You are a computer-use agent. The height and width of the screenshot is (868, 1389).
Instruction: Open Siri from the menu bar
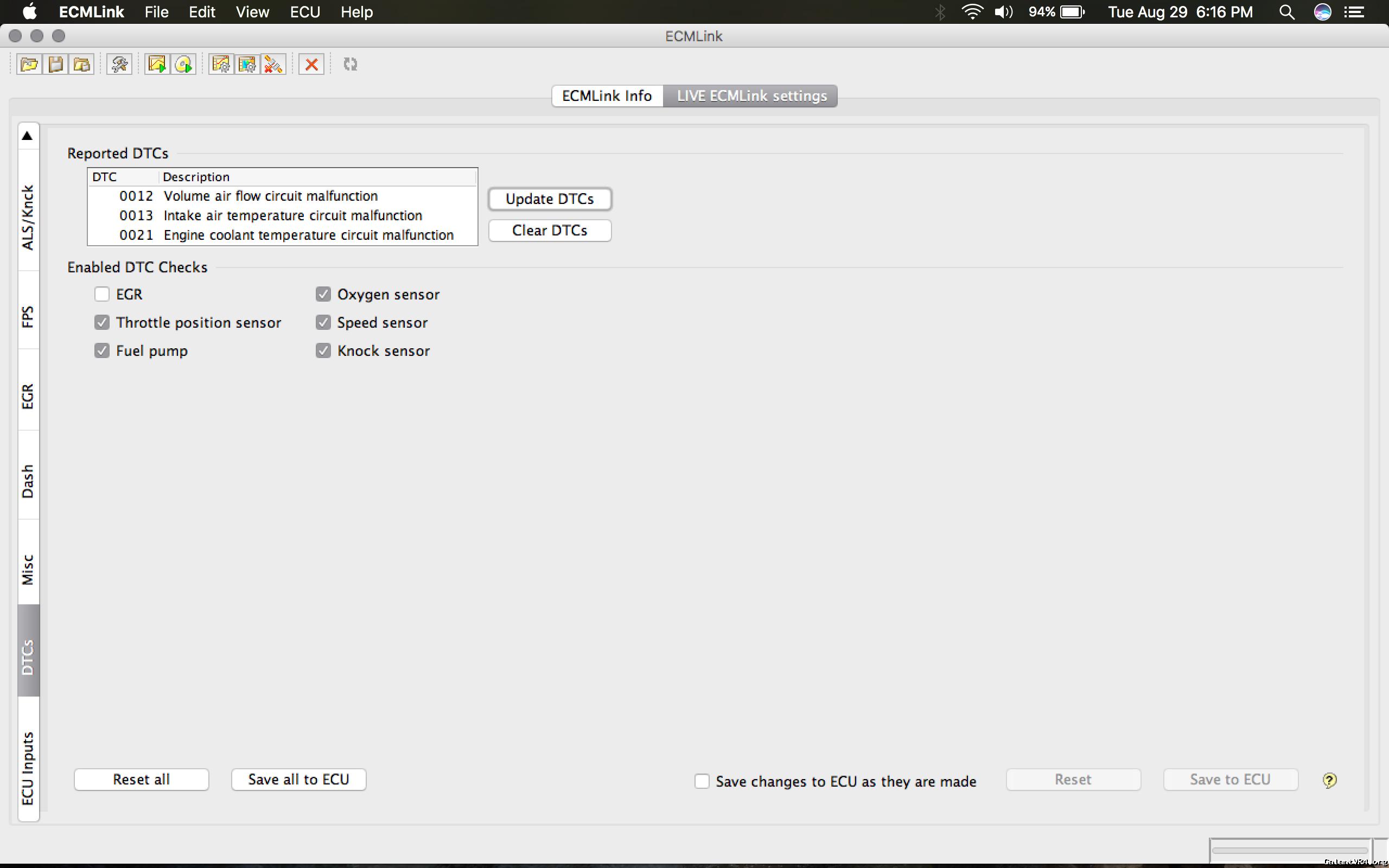[x=1322, y=11]
